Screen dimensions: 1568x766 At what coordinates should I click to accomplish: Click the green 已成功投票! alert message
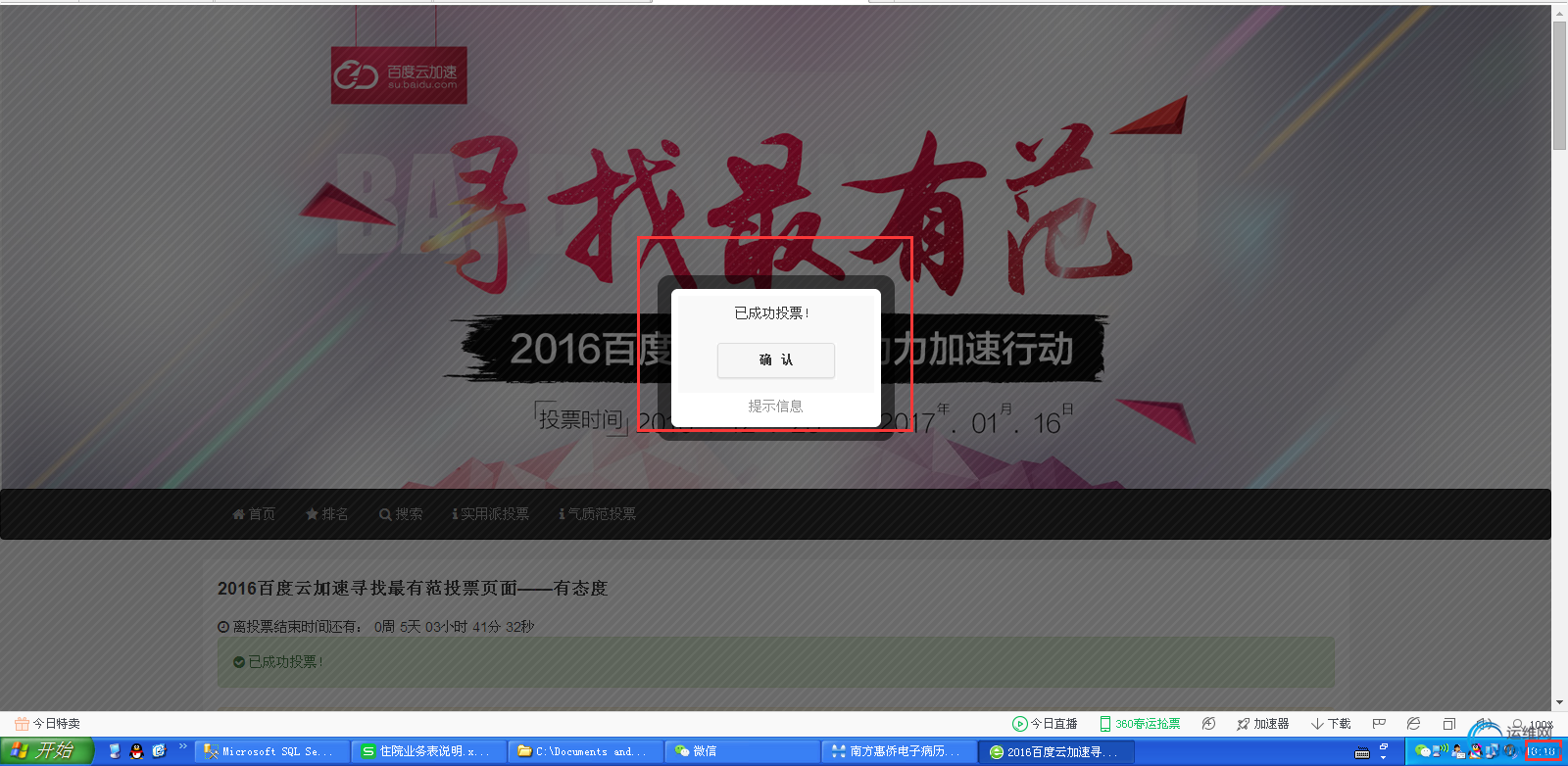[x=775, y=662]
